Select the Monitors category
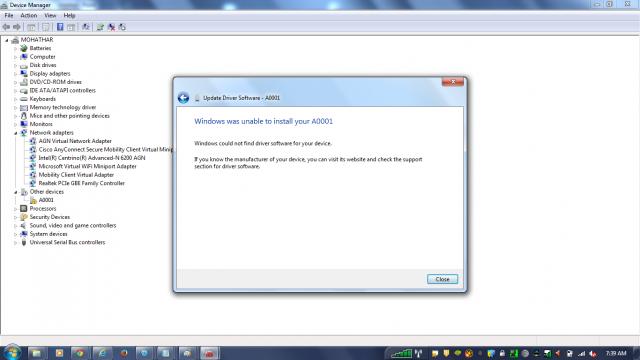640x360 pixels. tap(41, 124)
